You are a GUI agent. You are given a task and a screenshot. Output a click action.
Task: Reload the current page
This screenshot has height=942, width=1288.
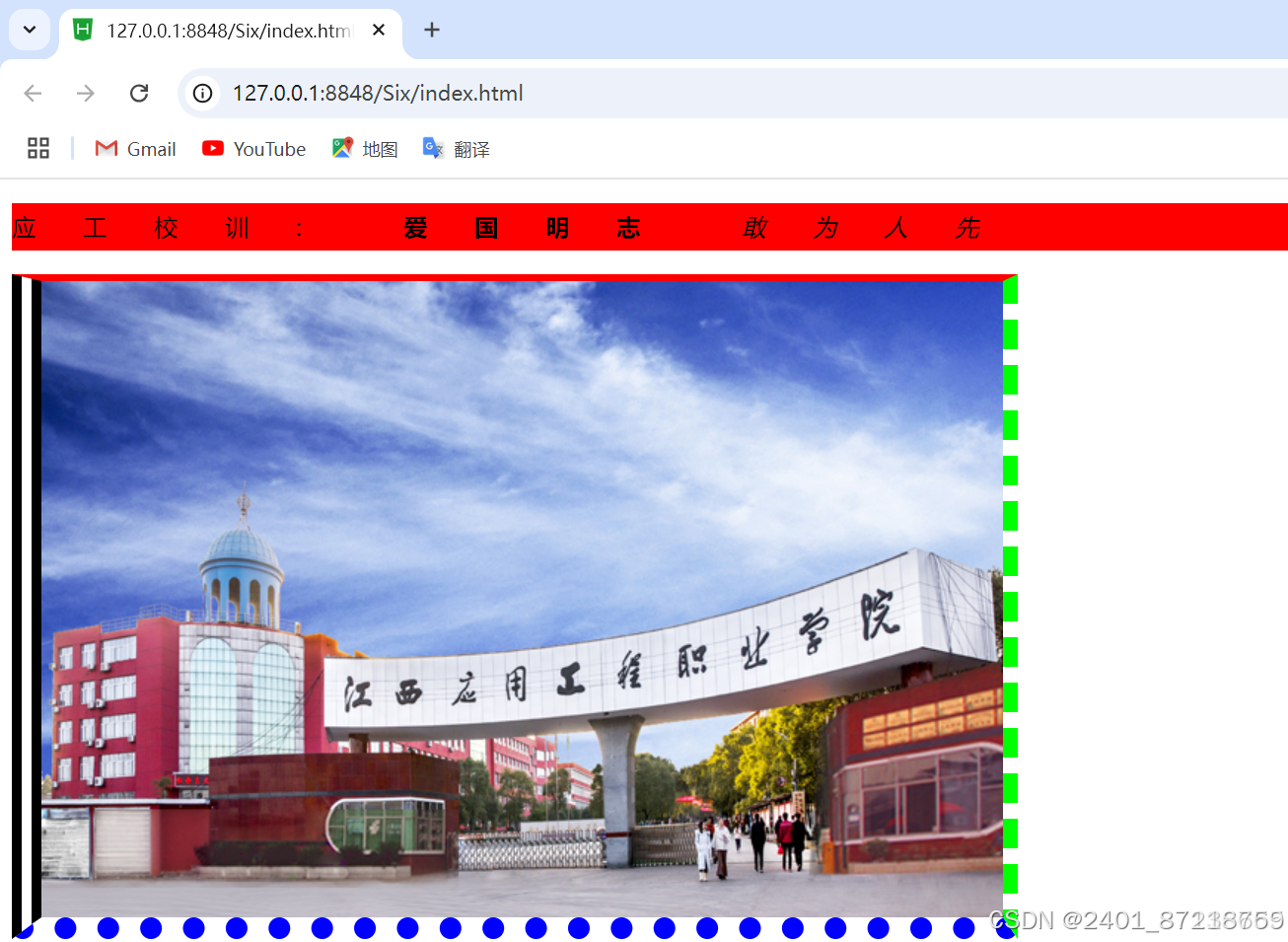point(139,93)
